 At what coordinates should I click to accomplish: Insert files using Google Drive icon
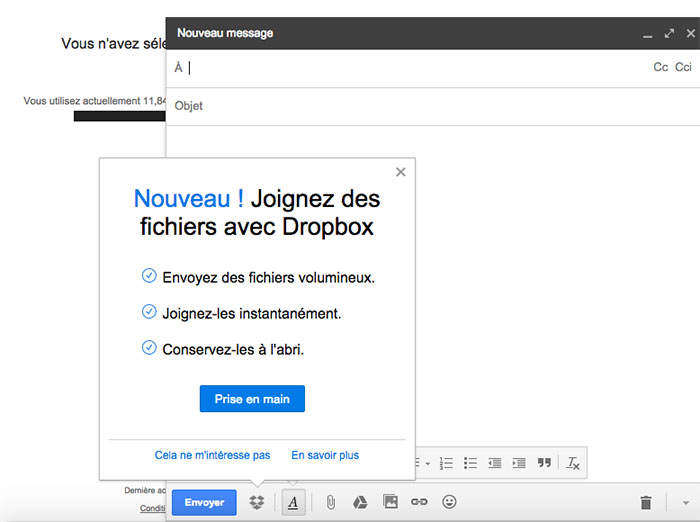point(360,502)
